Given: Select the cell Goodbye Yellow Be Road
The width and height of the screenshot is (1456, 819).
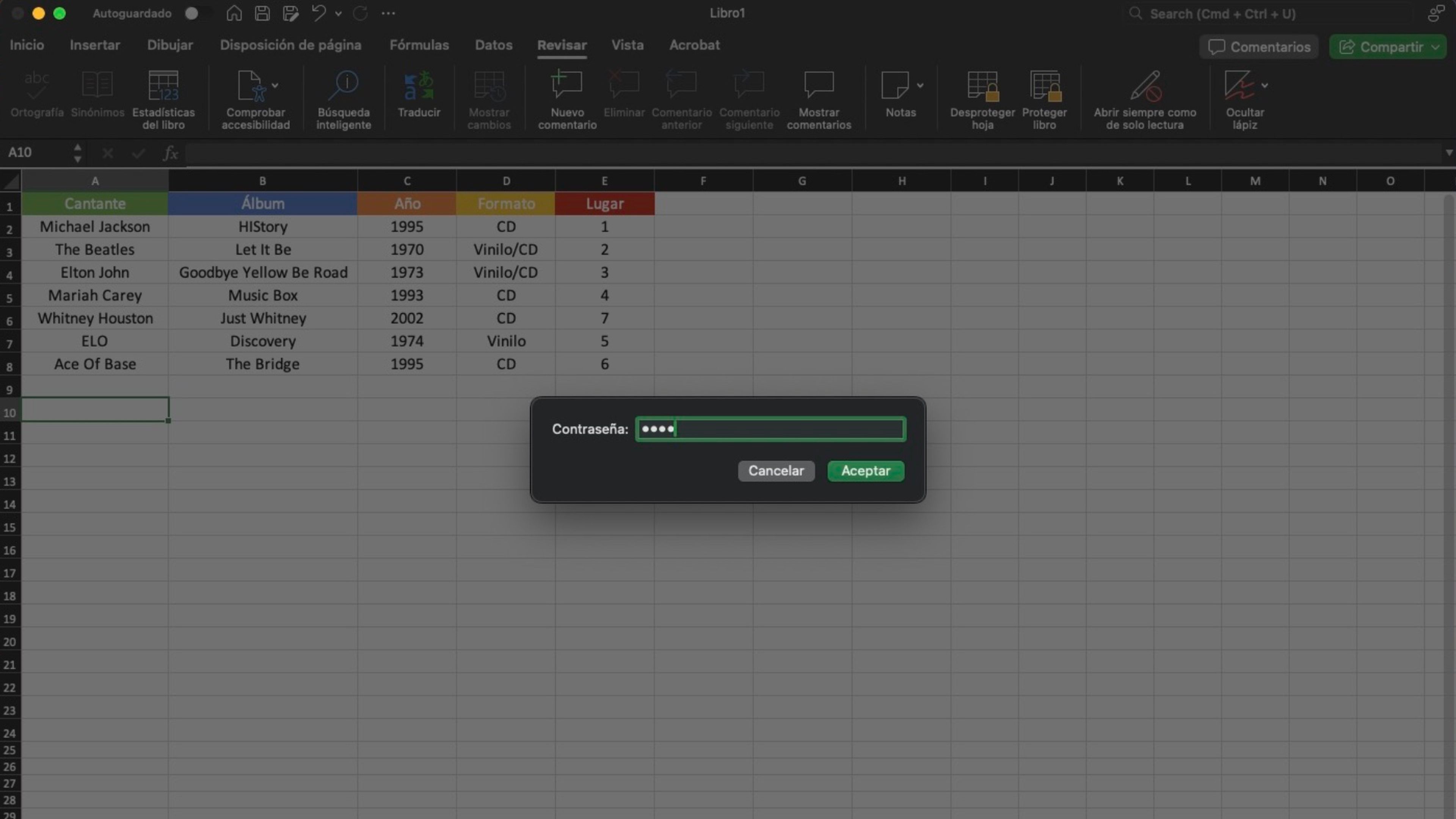Looking at the screenshot, I should pos(262,273).
